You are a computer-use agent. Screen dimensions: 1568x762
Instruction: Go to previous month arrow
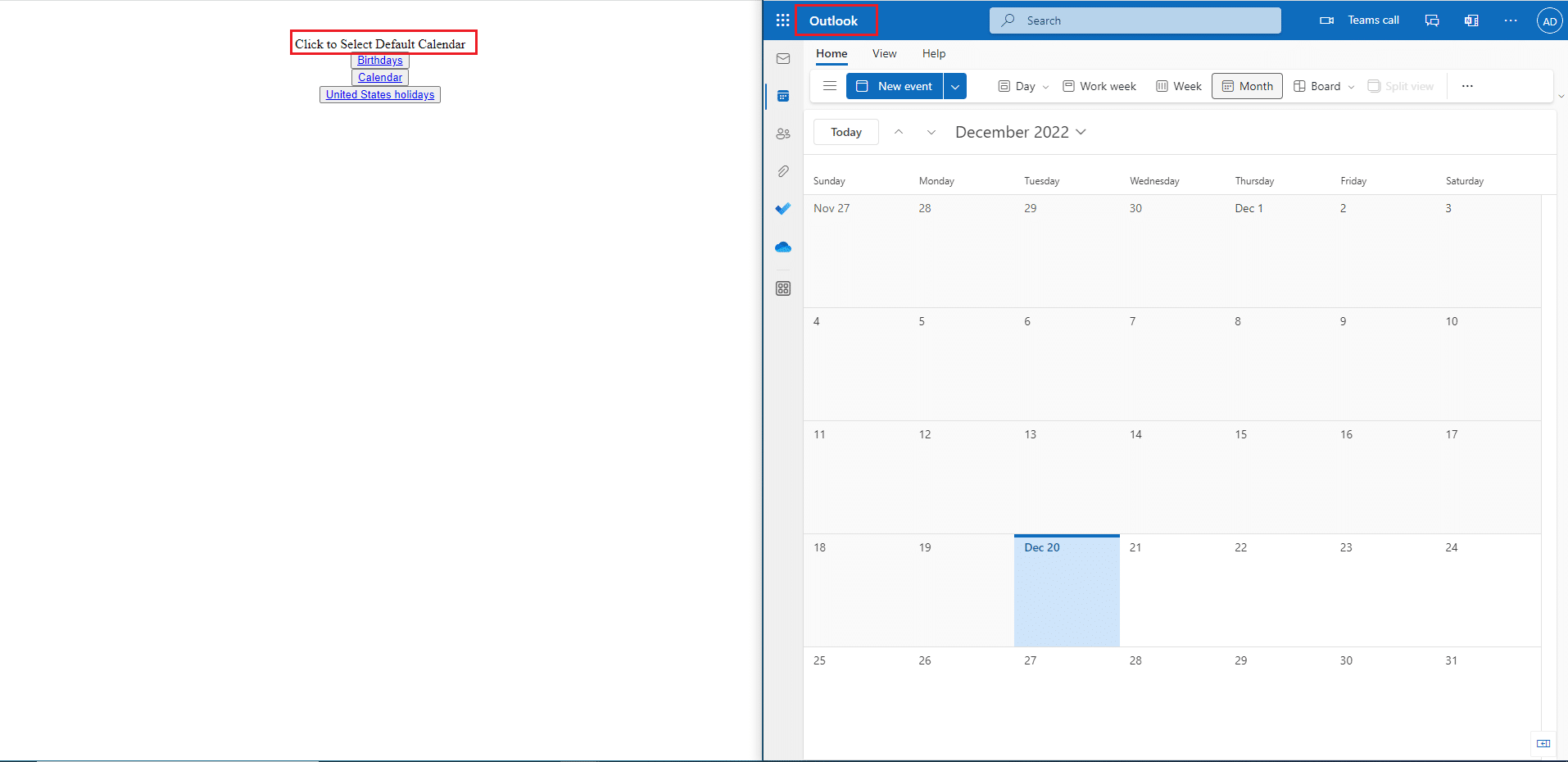click(899, 132)
